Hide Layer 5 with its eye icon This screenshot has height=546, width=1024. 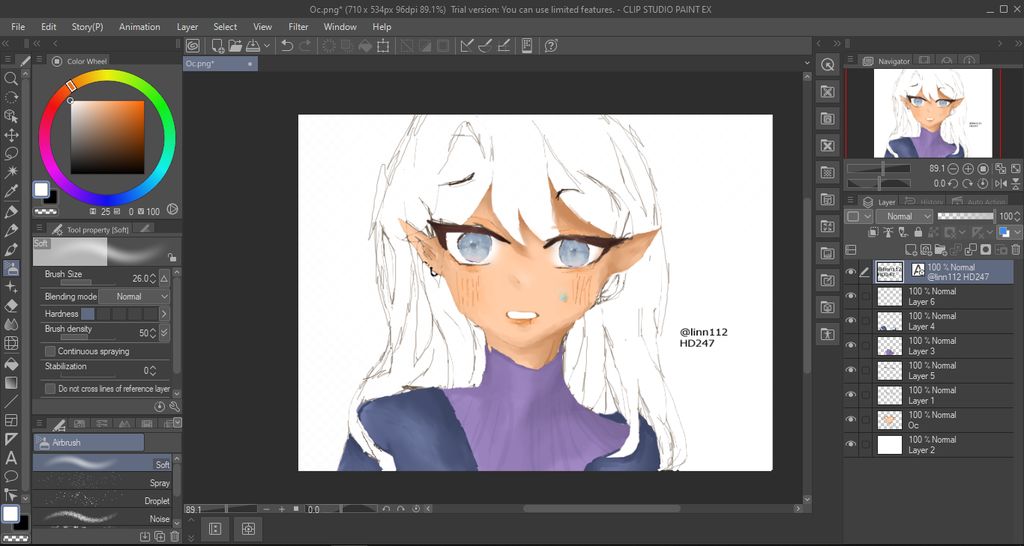[x=850, y=370]
